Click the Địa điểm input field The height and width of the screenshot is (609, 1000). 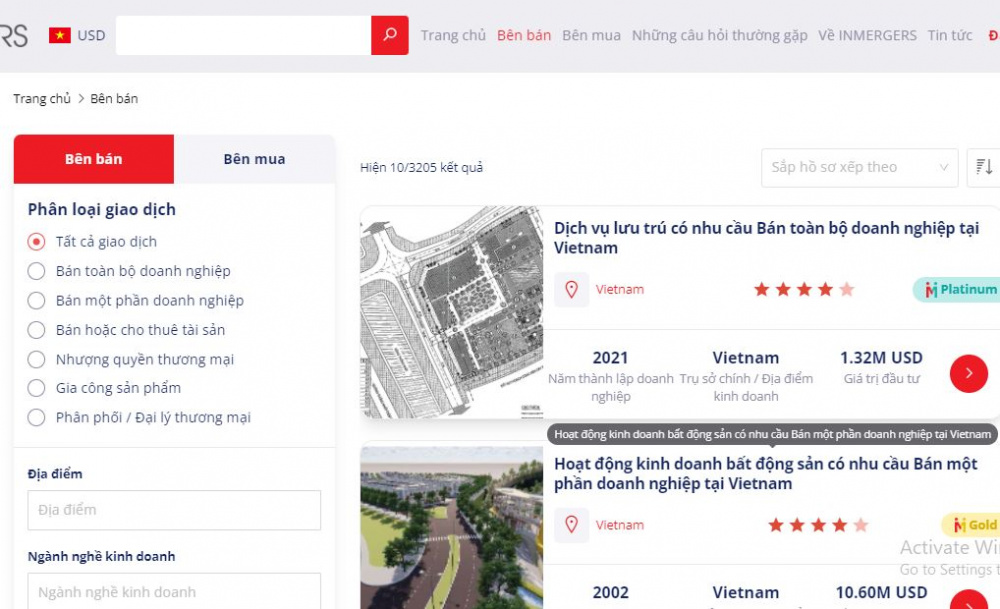tap(174, 510)
